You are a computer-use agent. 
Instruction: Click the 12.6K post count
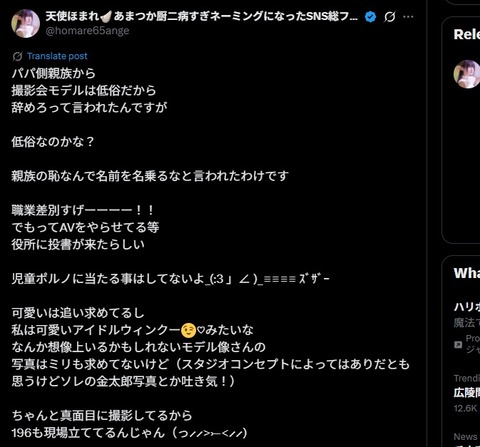[466, 408]
